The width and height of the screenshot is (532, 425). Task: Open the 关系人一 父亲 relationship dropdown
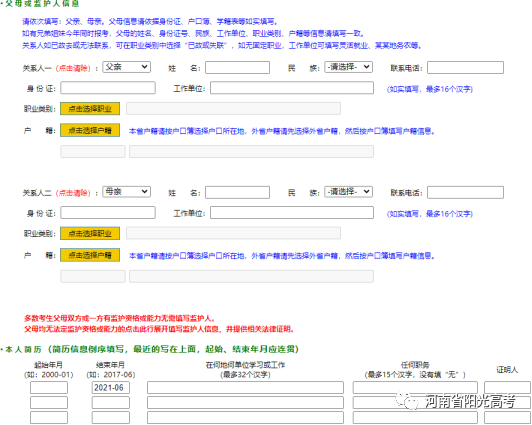pos(127,67)
